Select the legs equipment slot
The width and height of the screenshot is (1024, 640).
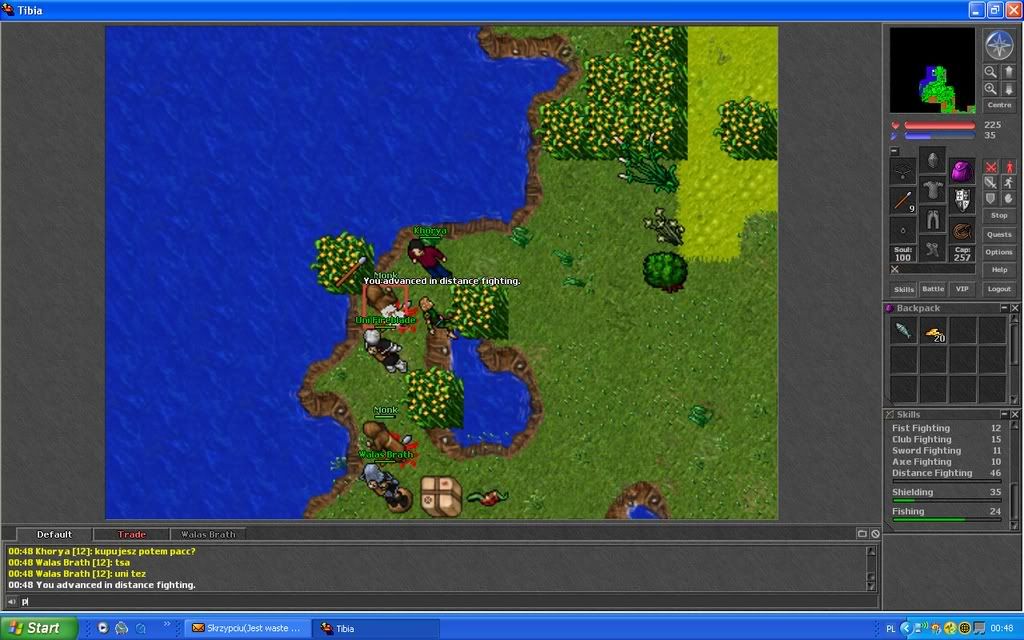click(933, 219)
